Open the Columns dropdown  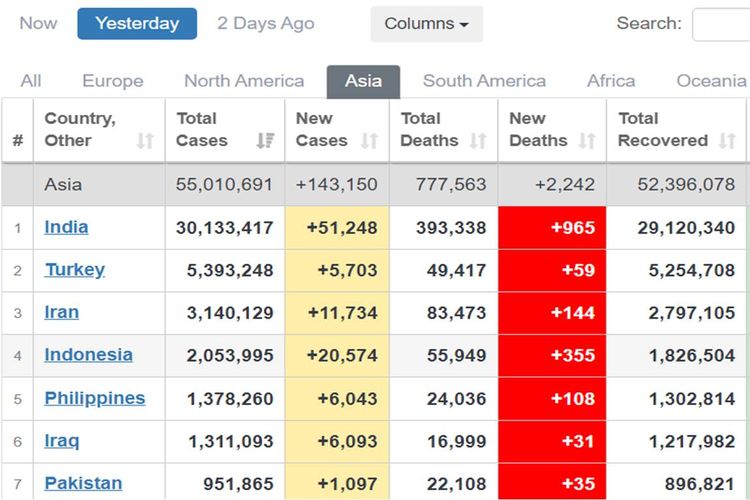tap(427, 23)
